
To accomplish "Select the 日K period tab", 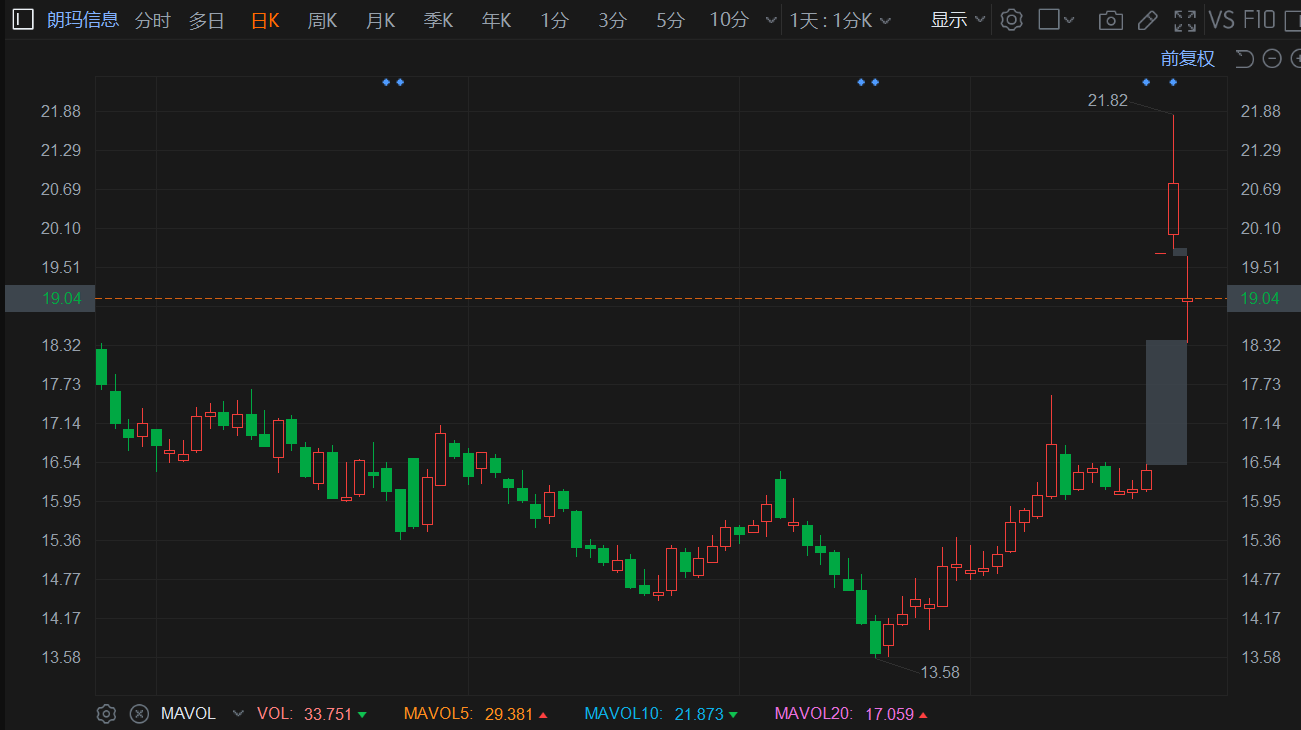I will point(265,20).
